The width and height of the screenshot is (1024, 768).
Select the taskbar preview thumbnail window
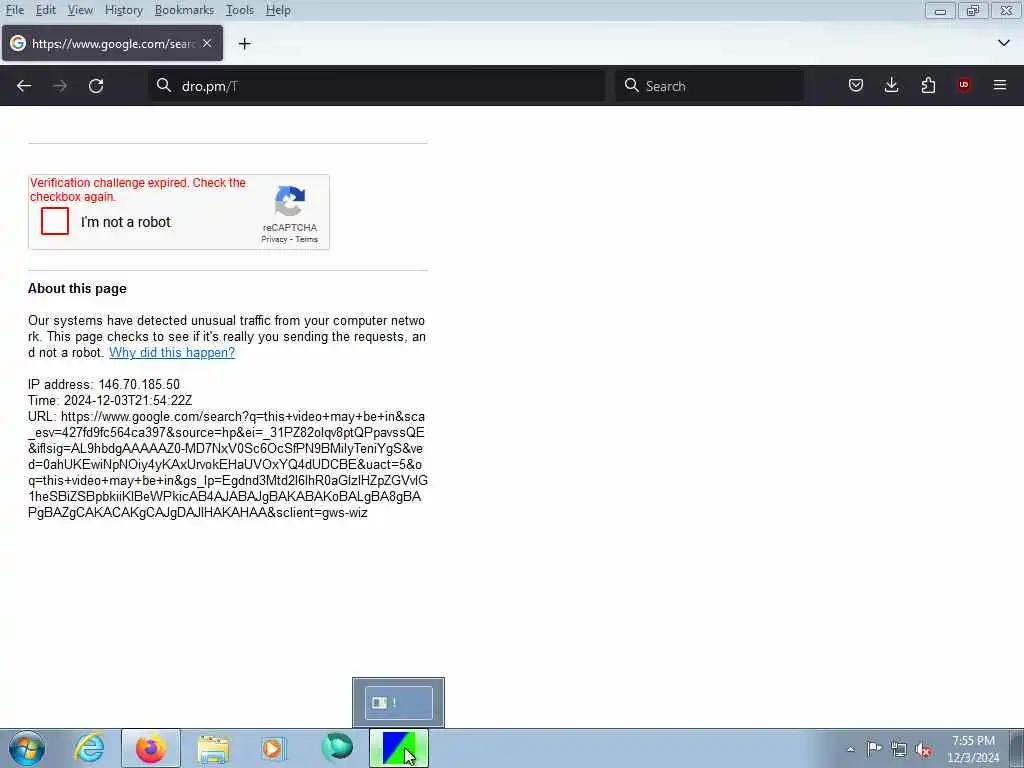click(398, 703)
